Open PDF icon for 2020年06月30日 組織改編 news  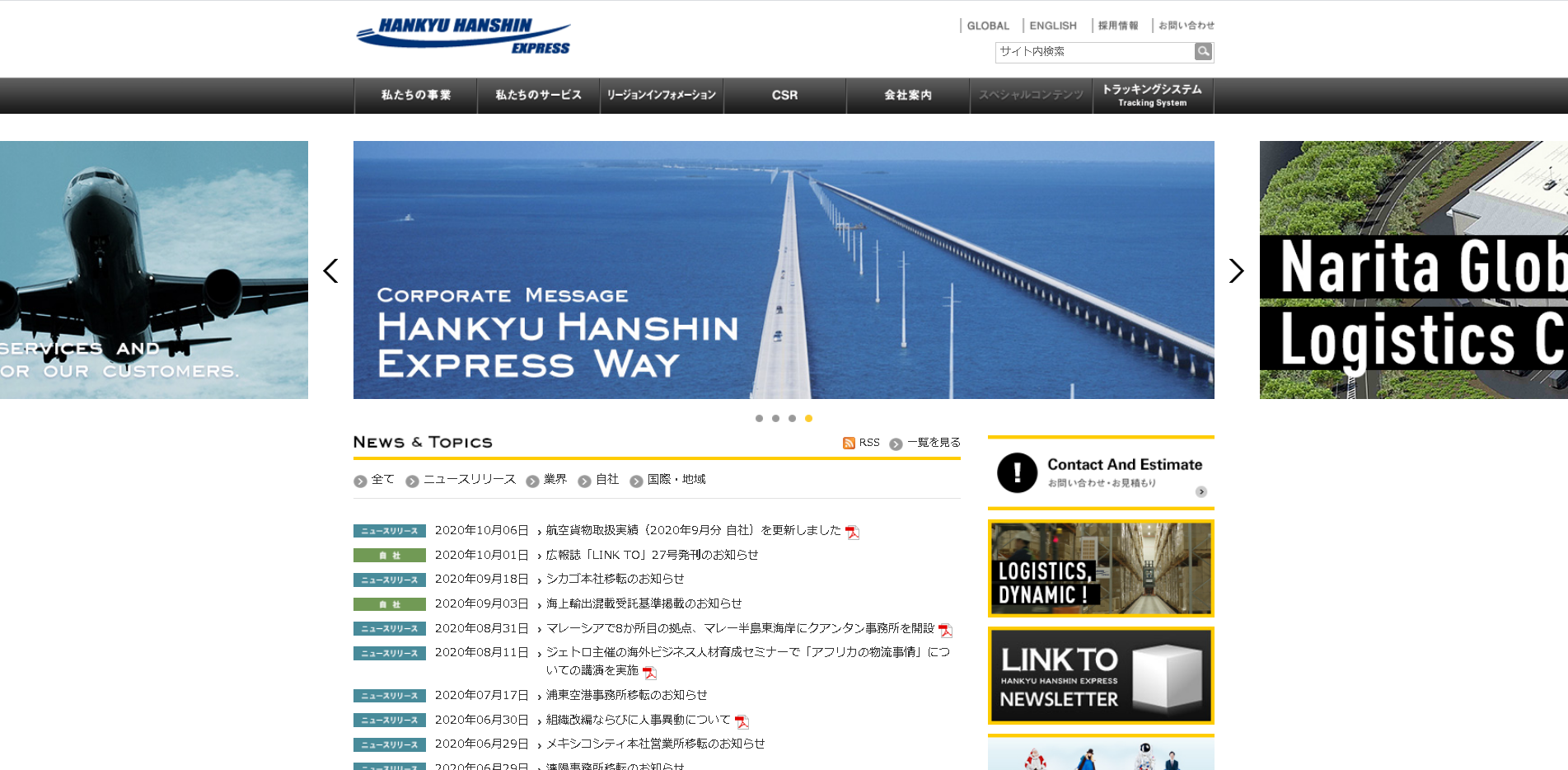[x=742, y=722]
